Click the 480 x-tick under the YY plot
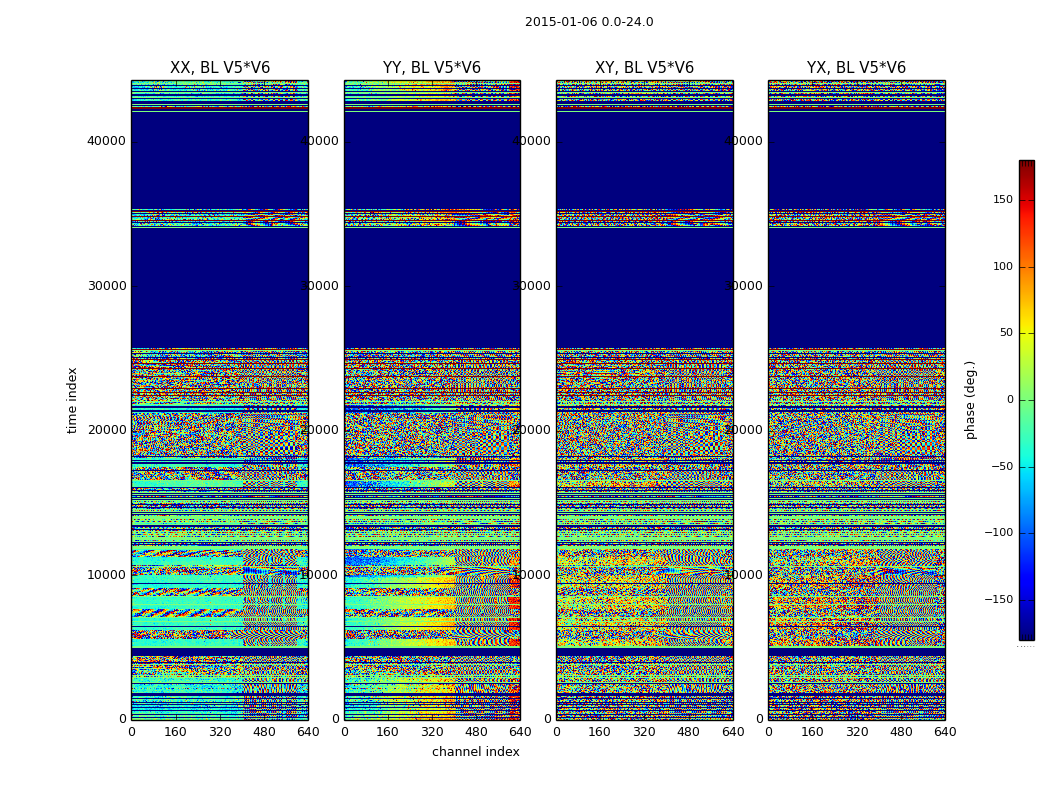The width and height of the screenshot is (1050, 800). point(476,732)
